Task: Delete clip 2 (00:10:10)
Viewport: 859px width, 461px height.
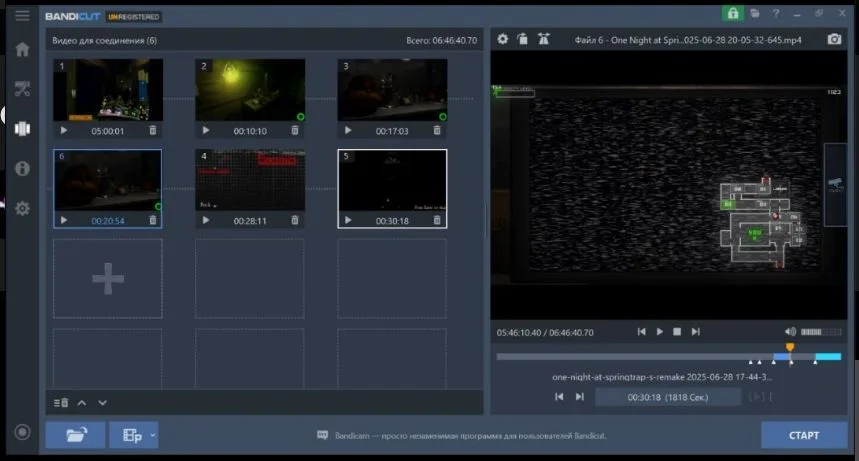Action: pos(295,130)
